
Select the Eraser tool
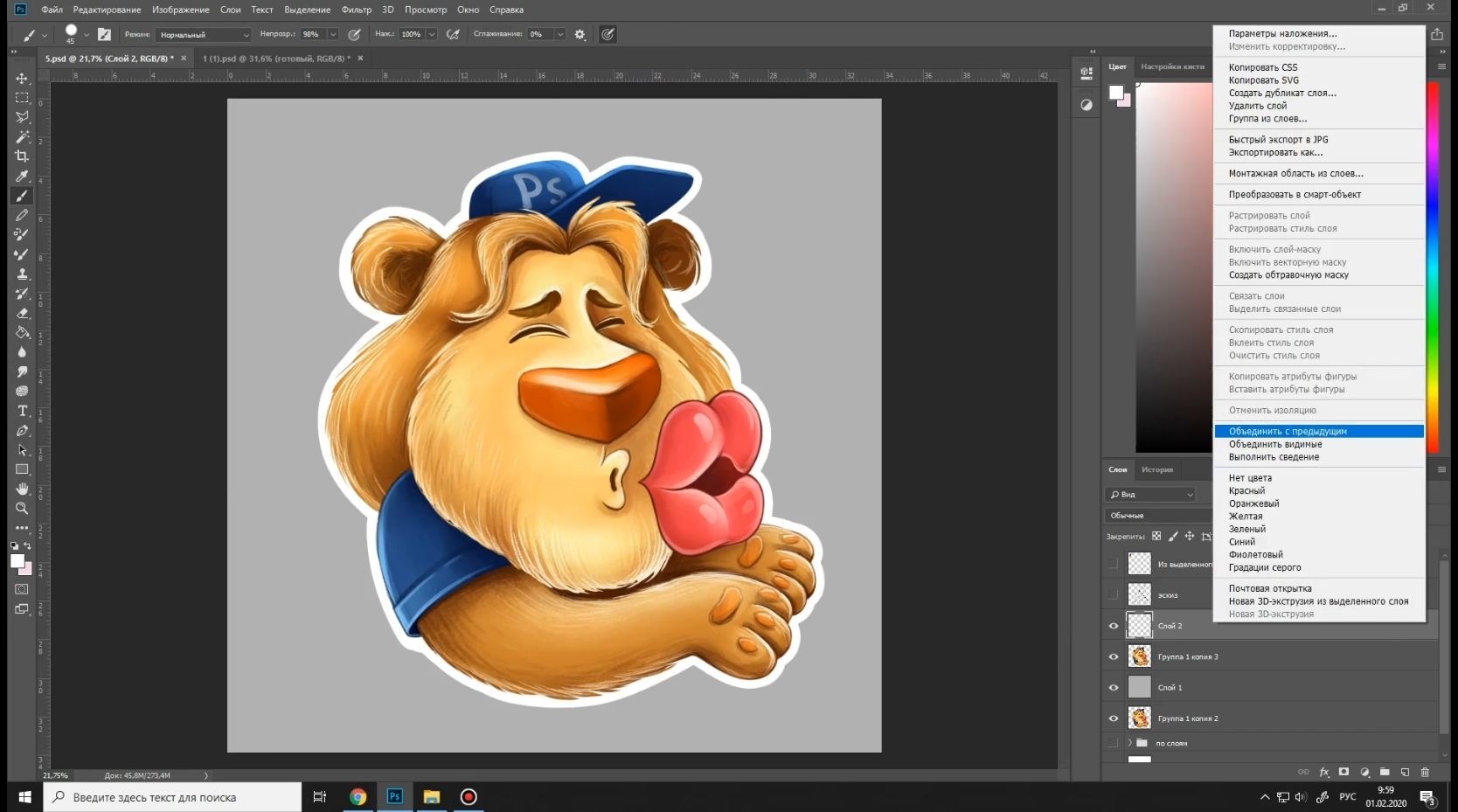[22, 313]
